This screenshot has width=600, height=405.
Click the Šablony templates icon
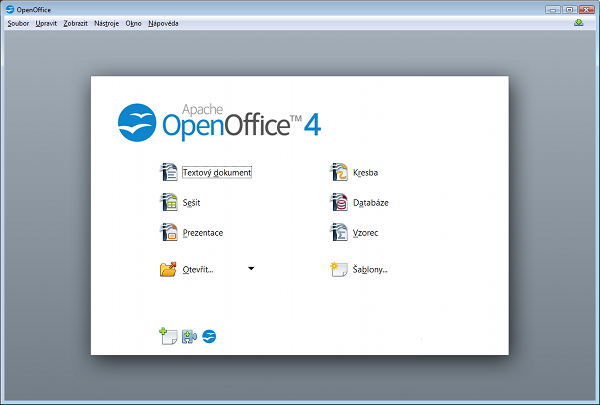pyautogui.click(x=339, y=269)
